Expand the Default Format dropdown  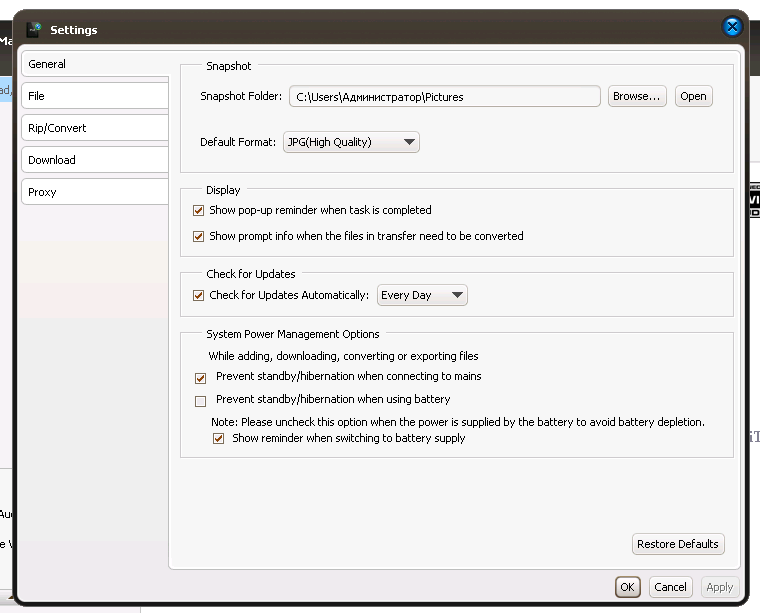click(x=351, y=142)
